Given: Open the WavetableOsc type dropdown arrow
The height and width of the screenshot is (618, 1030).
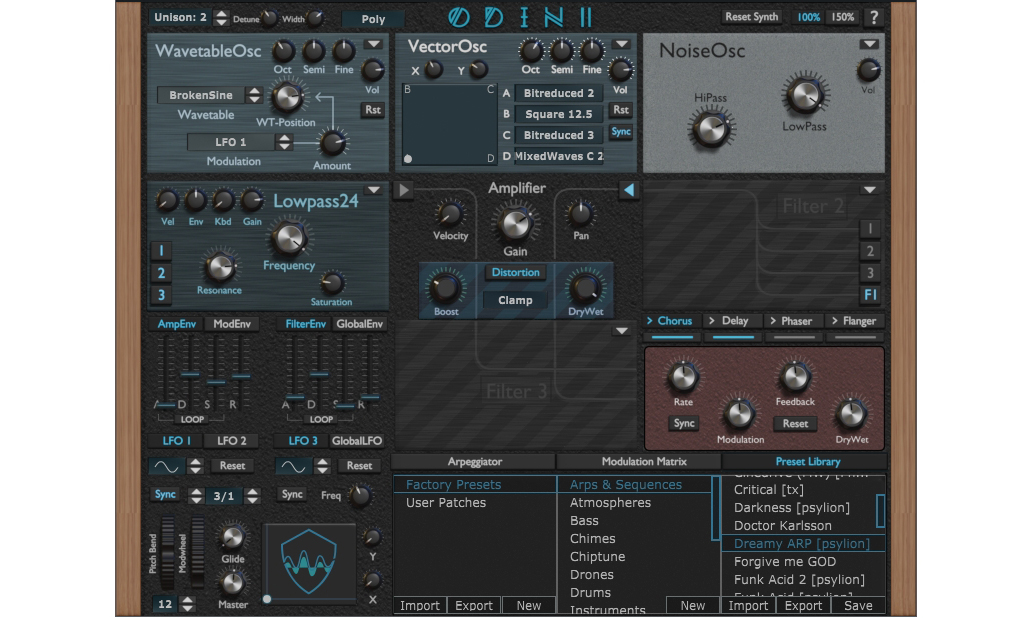Looking at the screenshot, I should 374,44.
